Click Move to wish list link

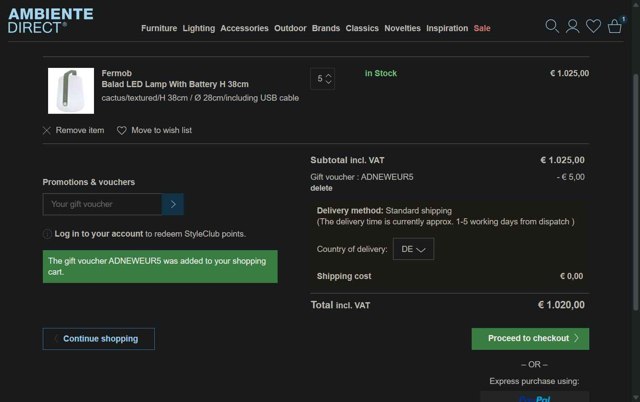161,130
